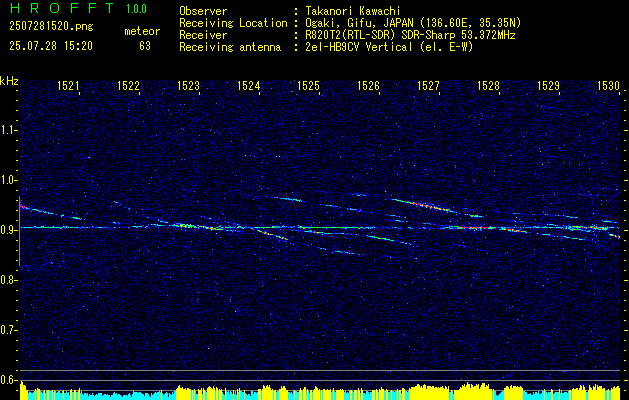Click the 1526 time marker
Screen dimensions: 629x400
(368, 86)
